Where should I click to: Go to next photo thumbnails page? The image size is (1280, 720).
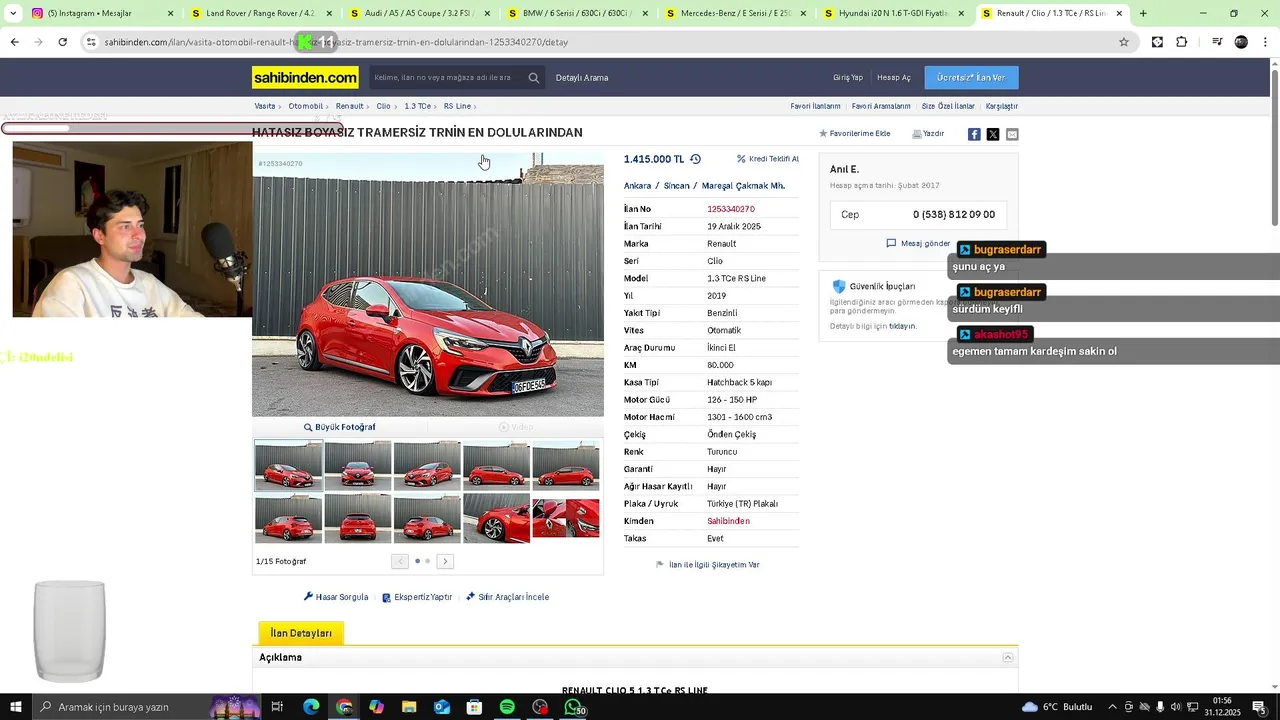(445, 561)
